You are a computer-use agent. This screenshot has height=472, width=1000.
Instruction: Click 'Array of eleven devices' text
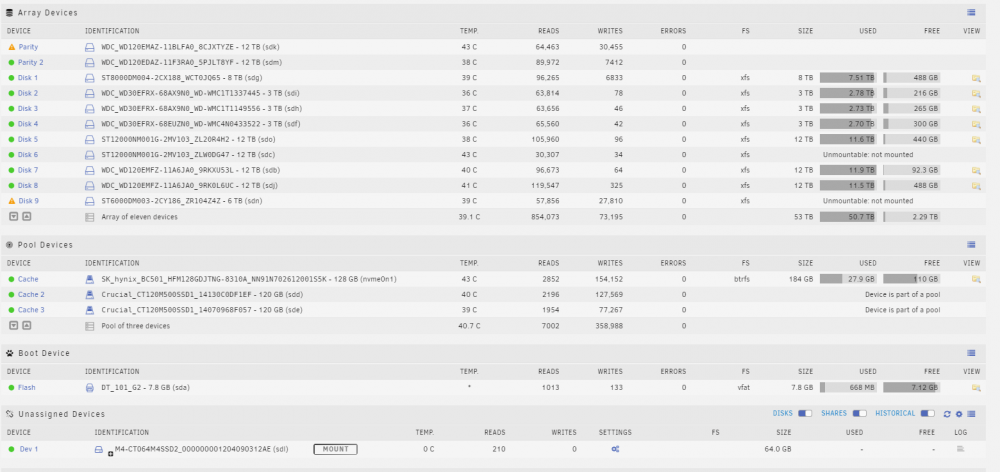(x=139, y=217)
